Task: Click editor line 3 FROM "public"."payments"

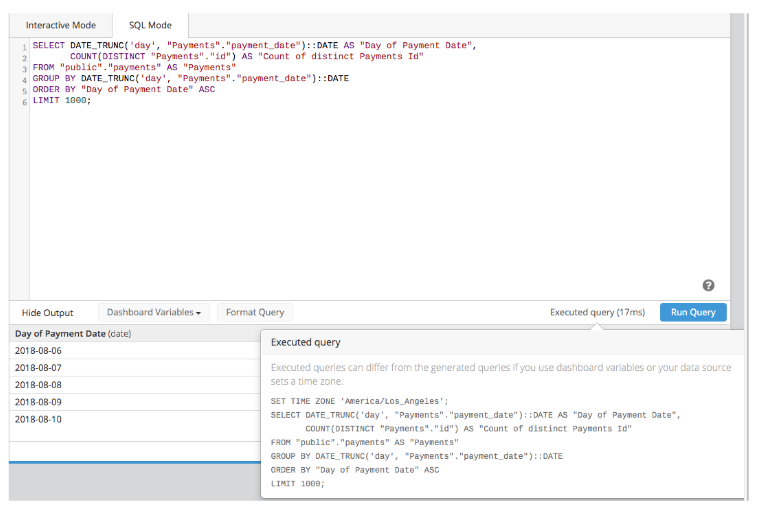Action: click(134, 67)
